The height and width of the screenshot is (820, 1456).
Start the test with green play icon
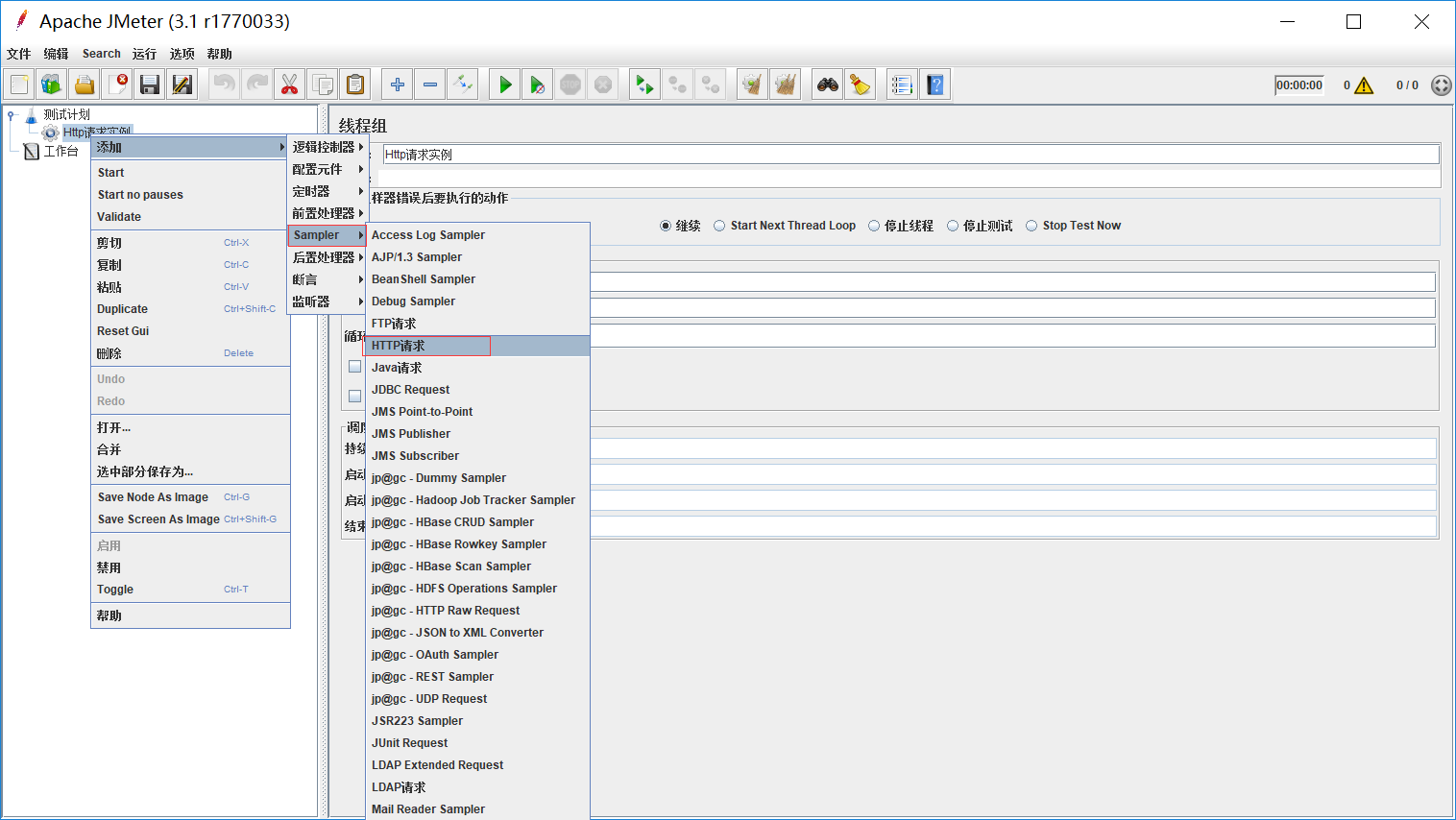tap(505, 84)
